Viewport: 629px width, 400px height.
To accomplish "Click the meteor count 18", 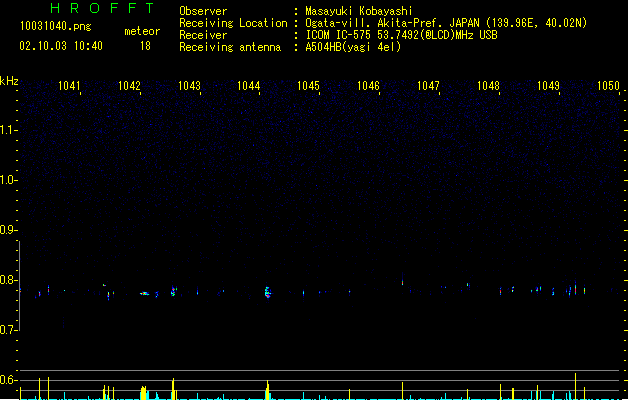I will coord(145,46).
